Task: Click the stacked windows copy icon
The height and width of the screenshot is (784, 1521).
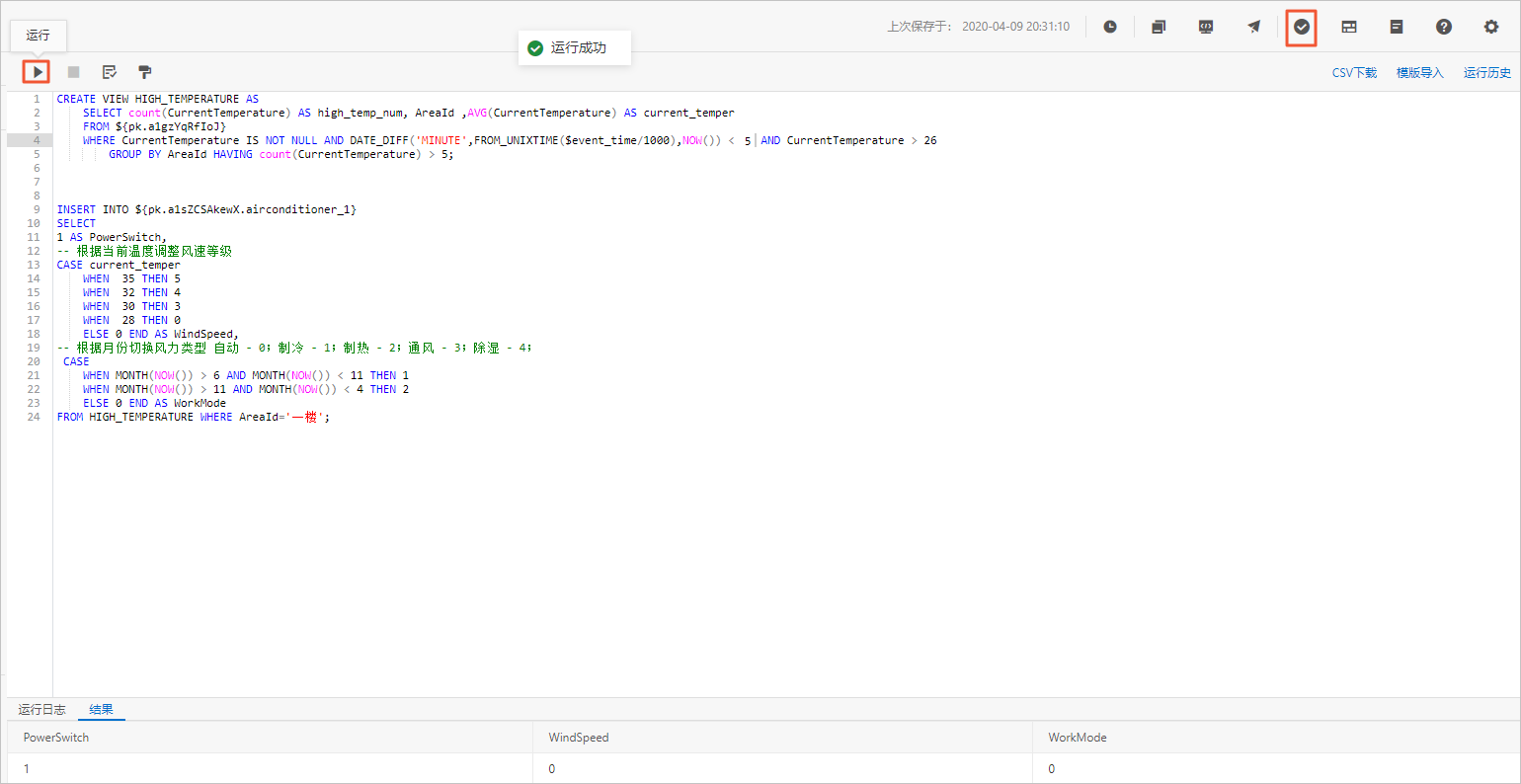Action: [1159, 27]
